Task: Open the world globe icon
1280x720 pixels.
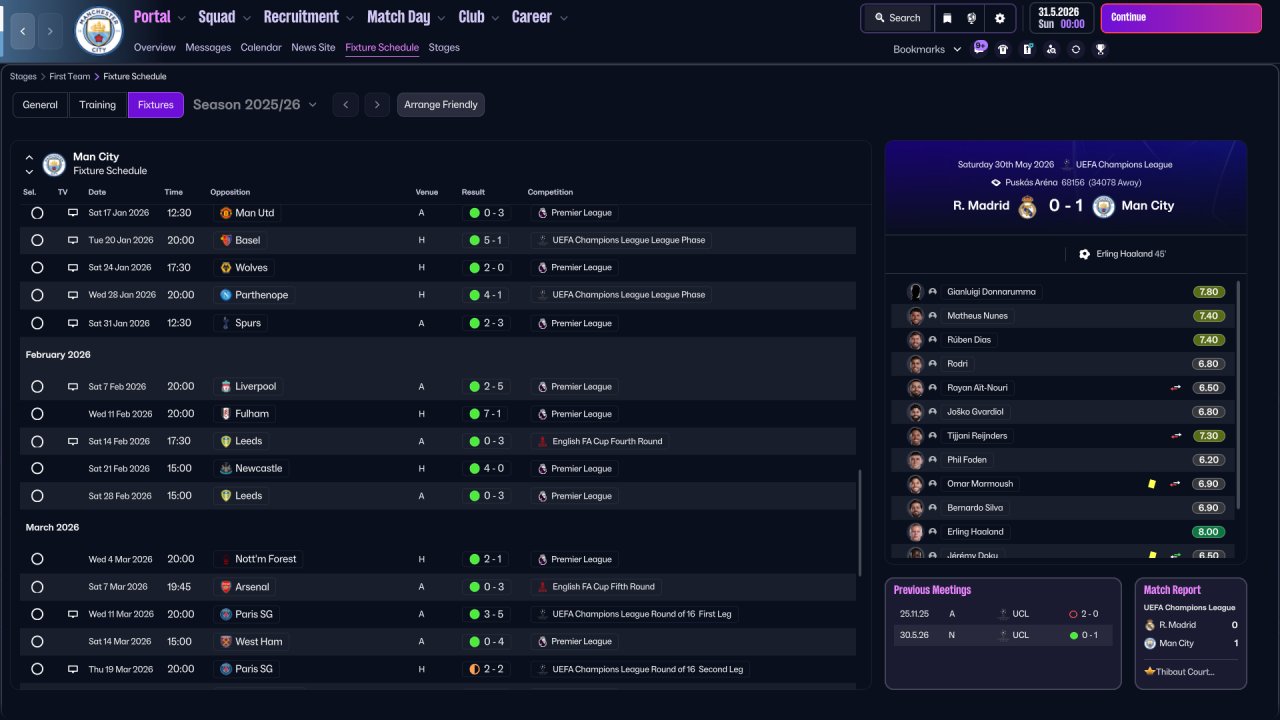Action: pos(972,18)
